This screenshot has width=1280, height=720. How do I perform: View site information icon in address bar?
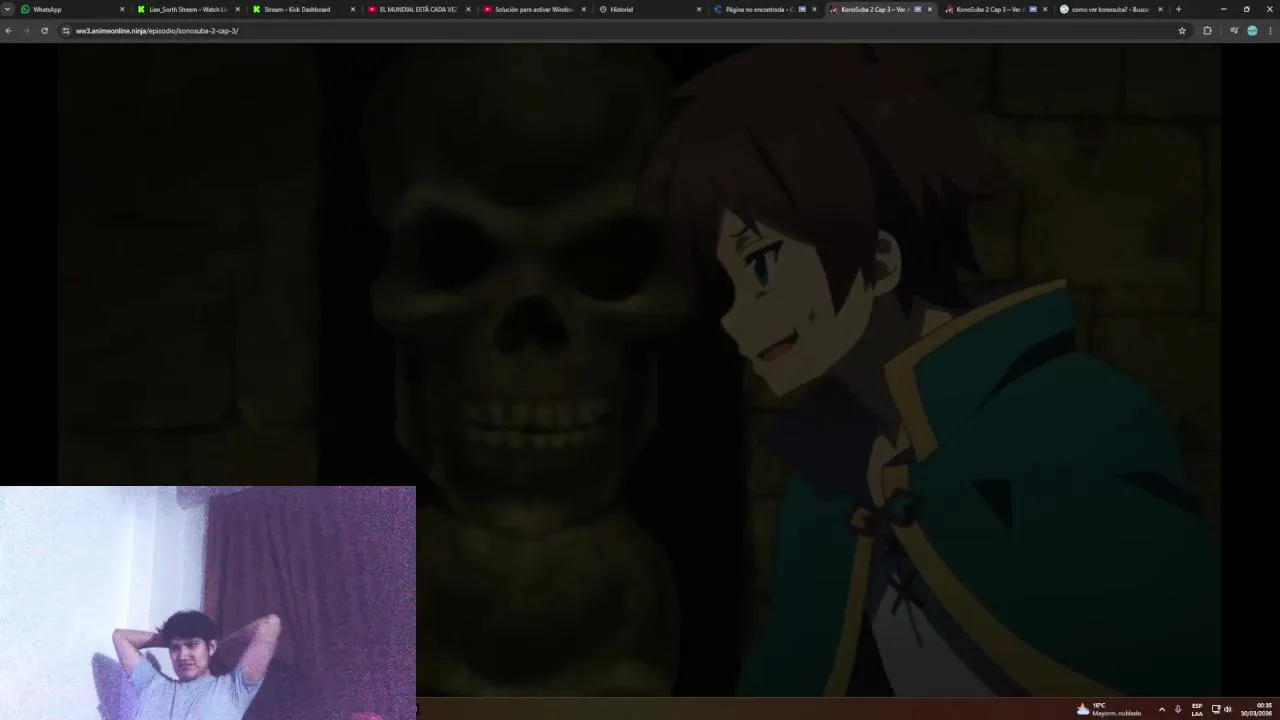point(66,31)
